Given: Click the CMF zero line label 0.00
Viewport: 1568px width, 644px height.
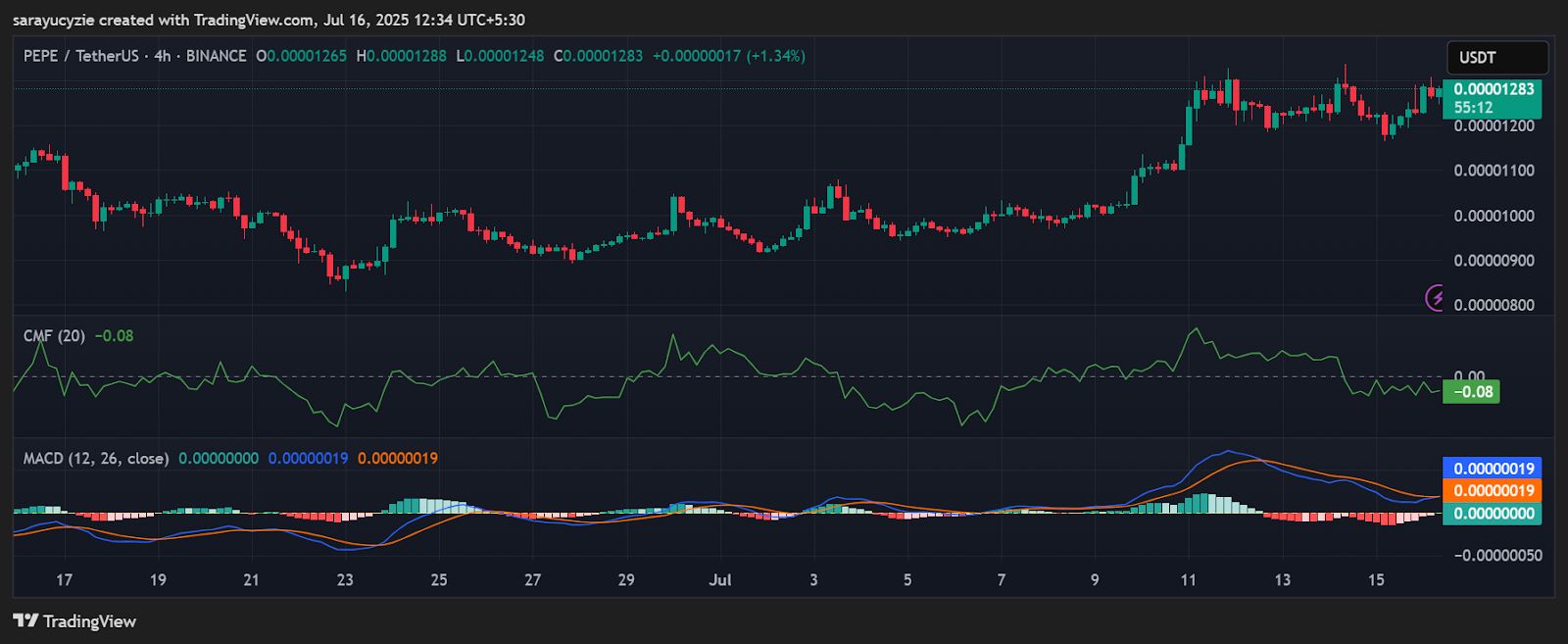Looking at the screenshot, I should click(1469, 375).
